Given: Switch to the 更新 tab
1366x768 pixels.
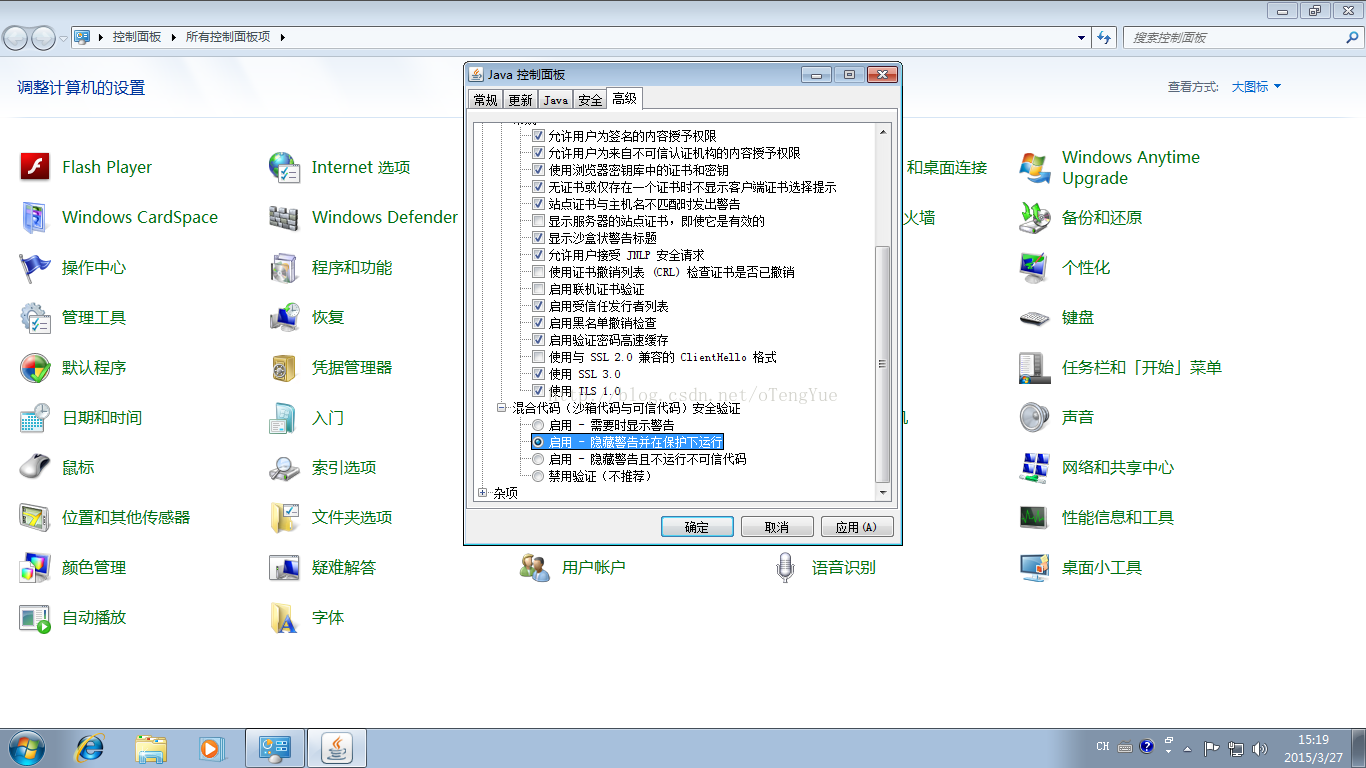Looking at the screenshot, I should (x=520, y=99).
